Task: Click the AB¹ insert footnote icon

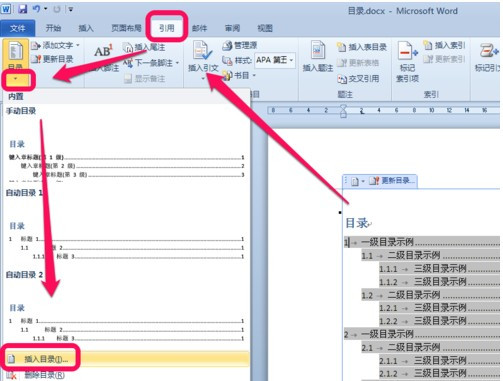Action: tap(103, 52)
